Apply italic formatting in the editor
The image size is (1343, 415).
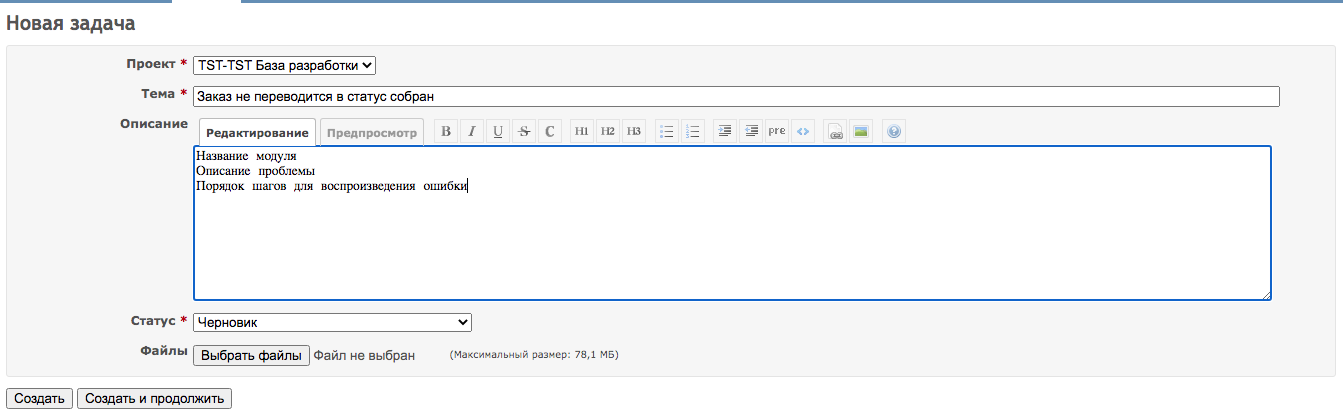(x=472, y=131)
